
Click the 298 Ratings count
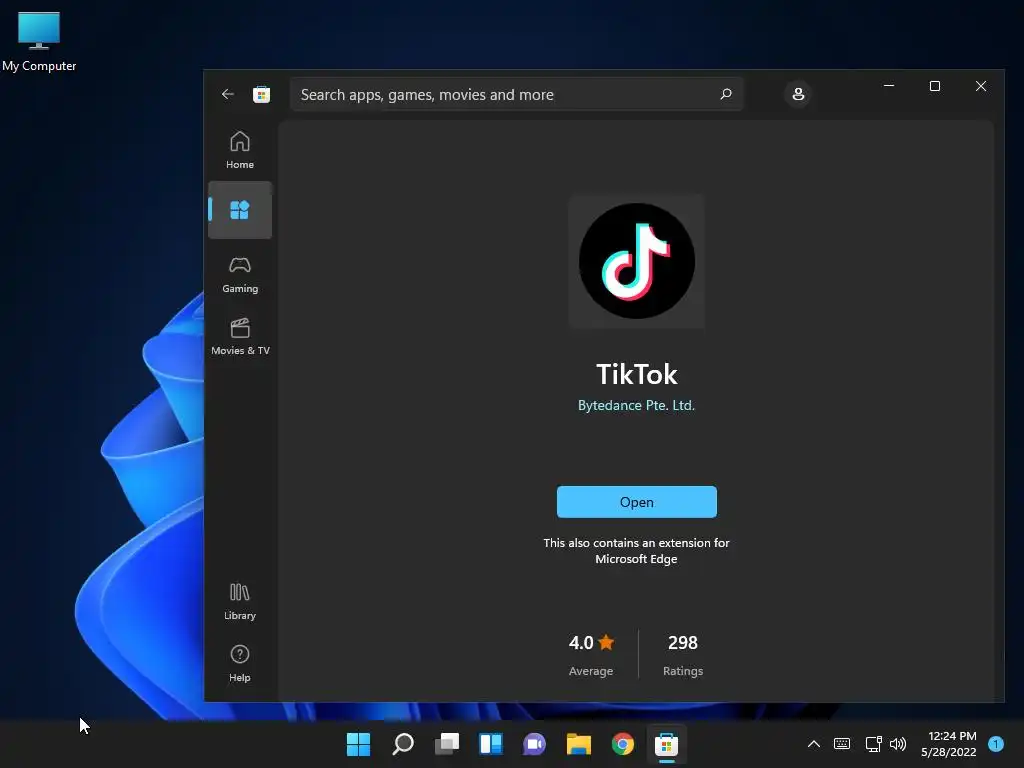pos(683,654)
